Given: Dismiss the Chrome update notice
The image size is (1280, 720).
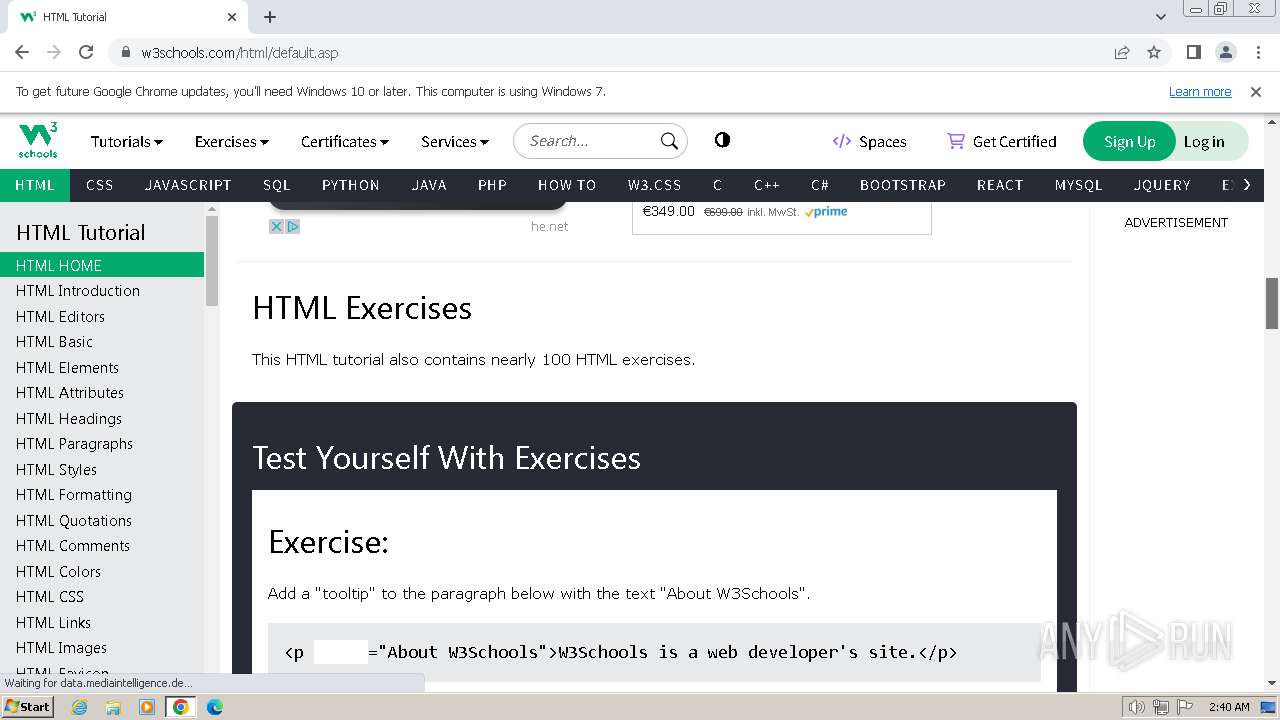Looking at the screenshot, I should 1256,91.
